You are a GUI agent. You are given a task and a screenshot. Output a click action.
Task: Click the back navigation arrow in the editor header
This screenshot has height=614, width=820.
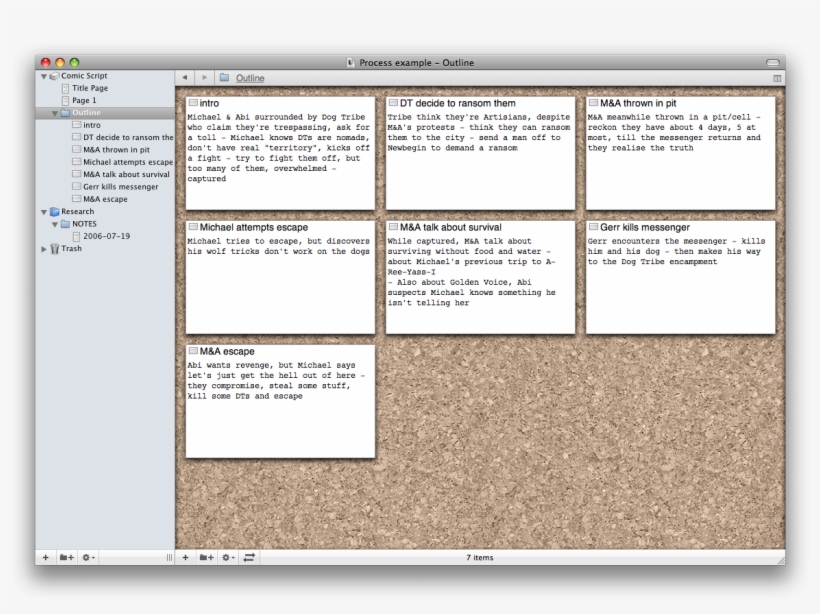[184, 77]
